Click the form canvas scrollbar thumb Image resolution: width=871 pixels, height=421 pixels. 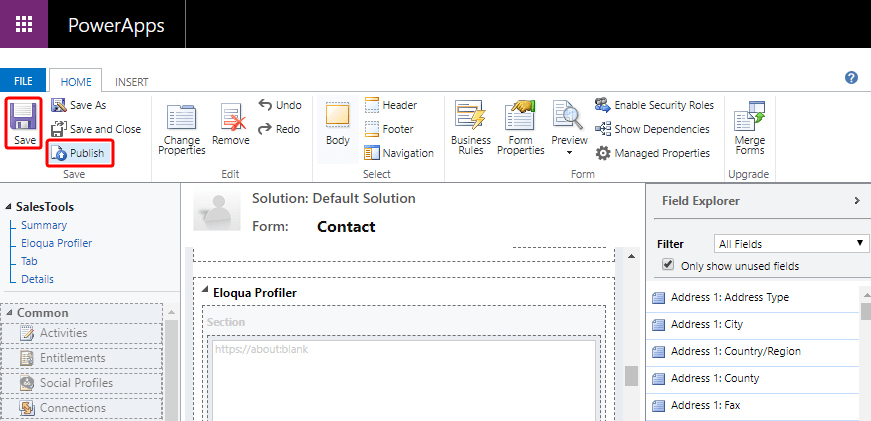click(631, 376)
